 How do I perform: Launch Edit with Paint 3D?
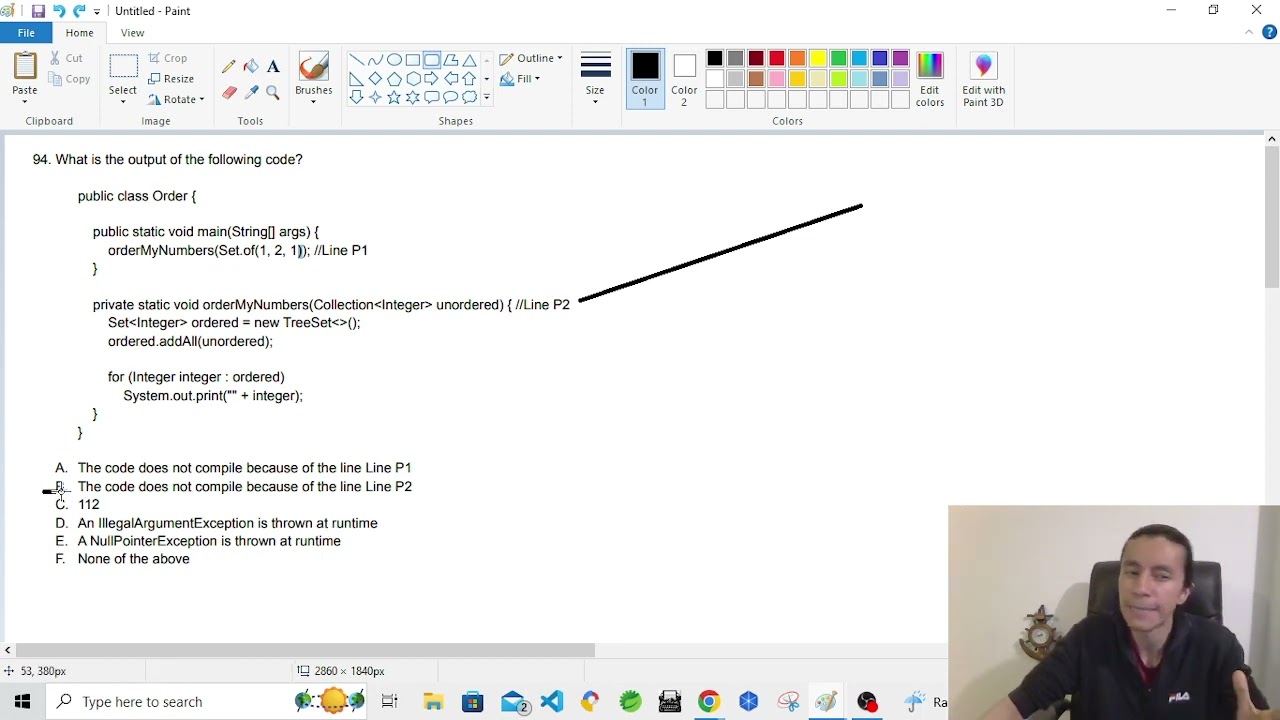983,79
